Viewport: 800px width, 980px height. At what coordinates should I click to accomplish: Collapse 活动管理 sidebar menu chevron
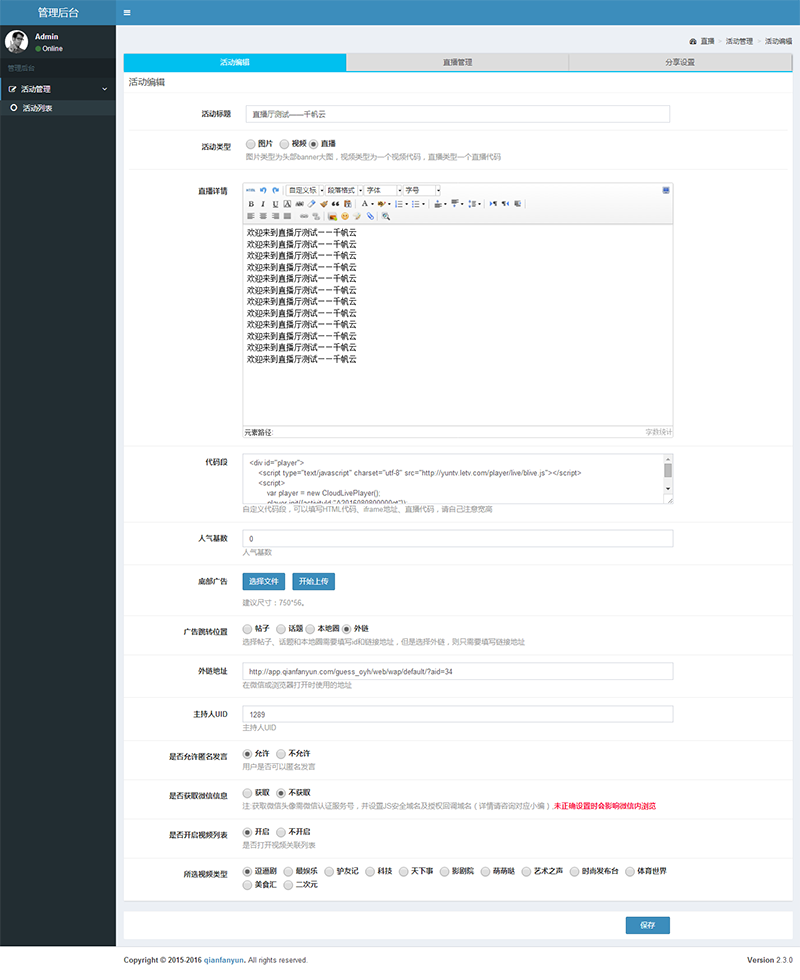point(104,89)
